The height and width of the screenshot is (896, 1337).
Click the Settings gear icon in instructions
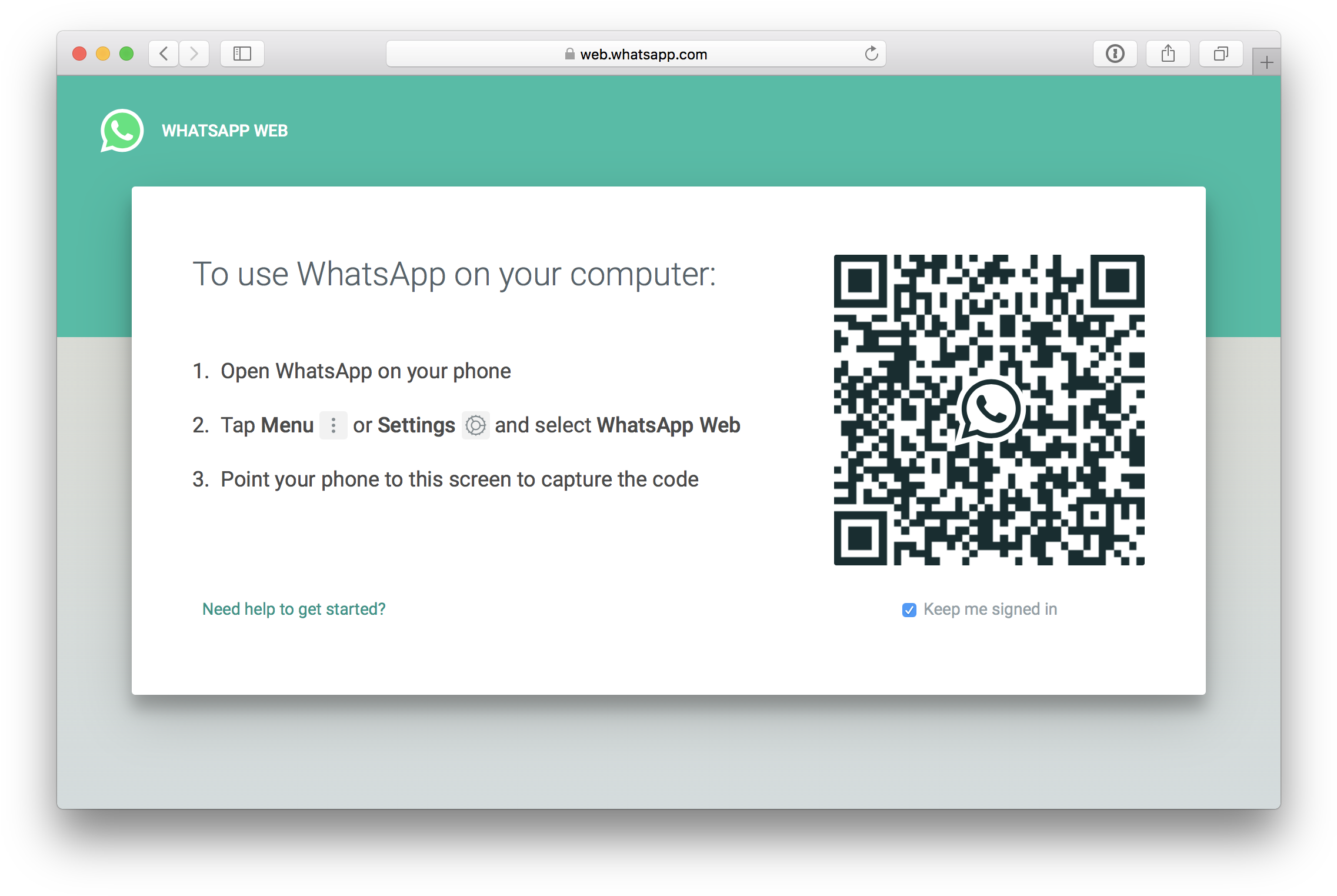[x=475, y=425]
